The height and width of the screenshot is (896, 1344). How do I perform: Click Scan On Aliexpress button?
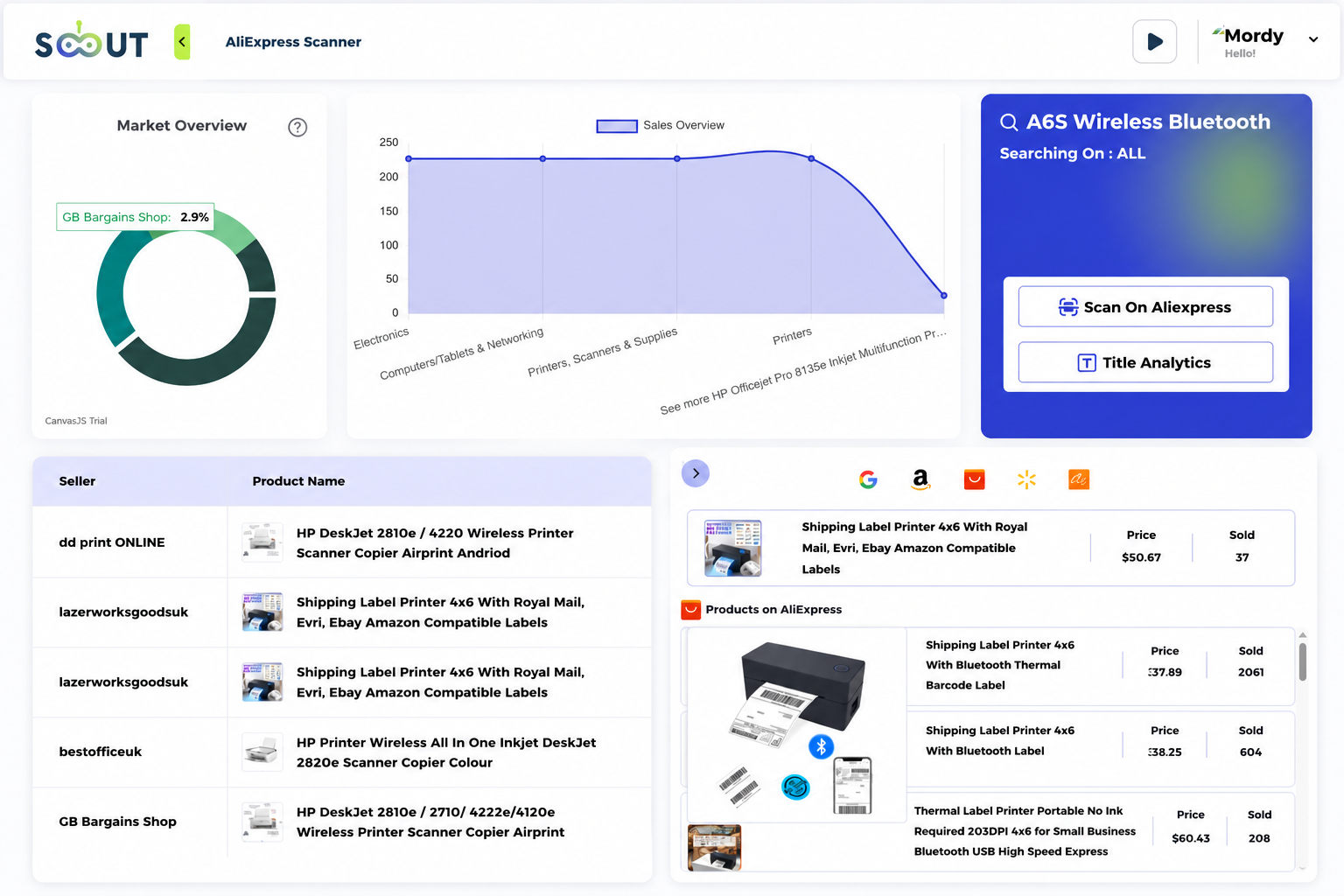1145,307
